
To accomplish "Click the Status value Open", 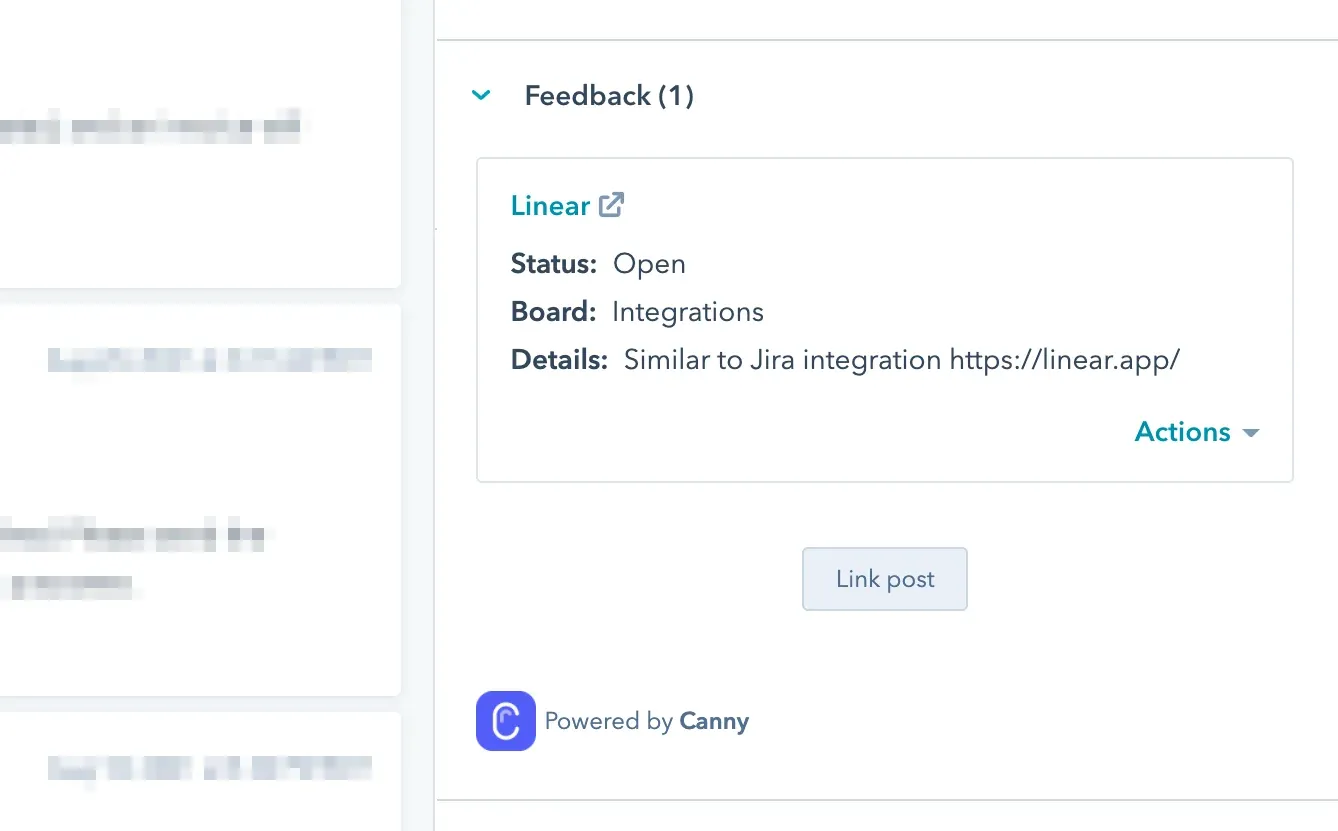I will pos(649,263).
